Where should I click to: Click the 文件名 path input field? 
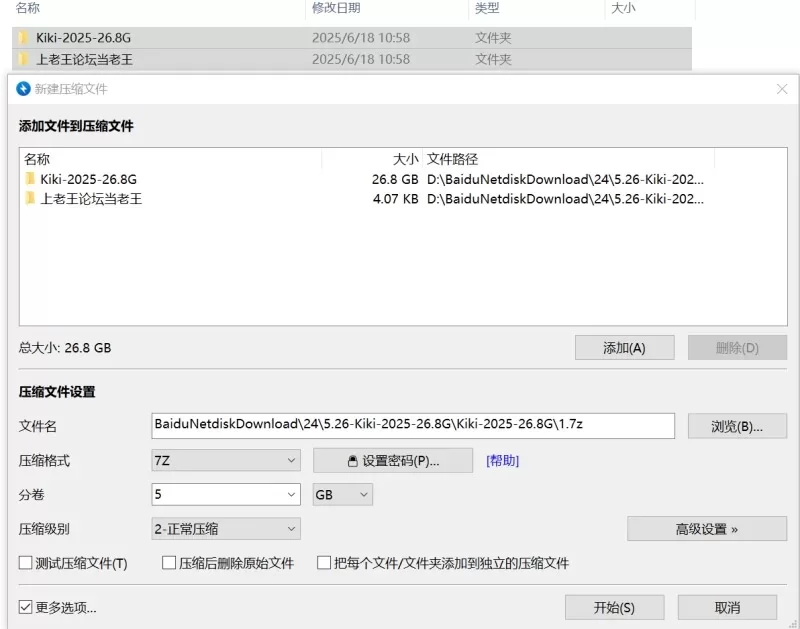click(x=413, y=426)
